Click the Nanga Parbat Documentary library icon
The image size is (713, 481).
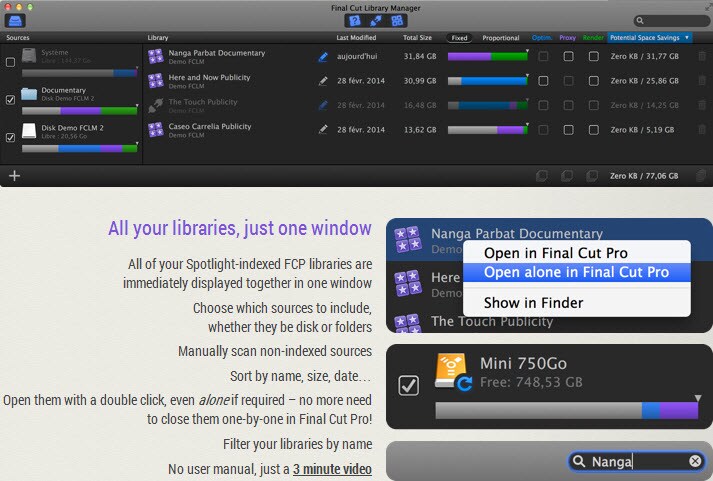(x=156, y=56)
